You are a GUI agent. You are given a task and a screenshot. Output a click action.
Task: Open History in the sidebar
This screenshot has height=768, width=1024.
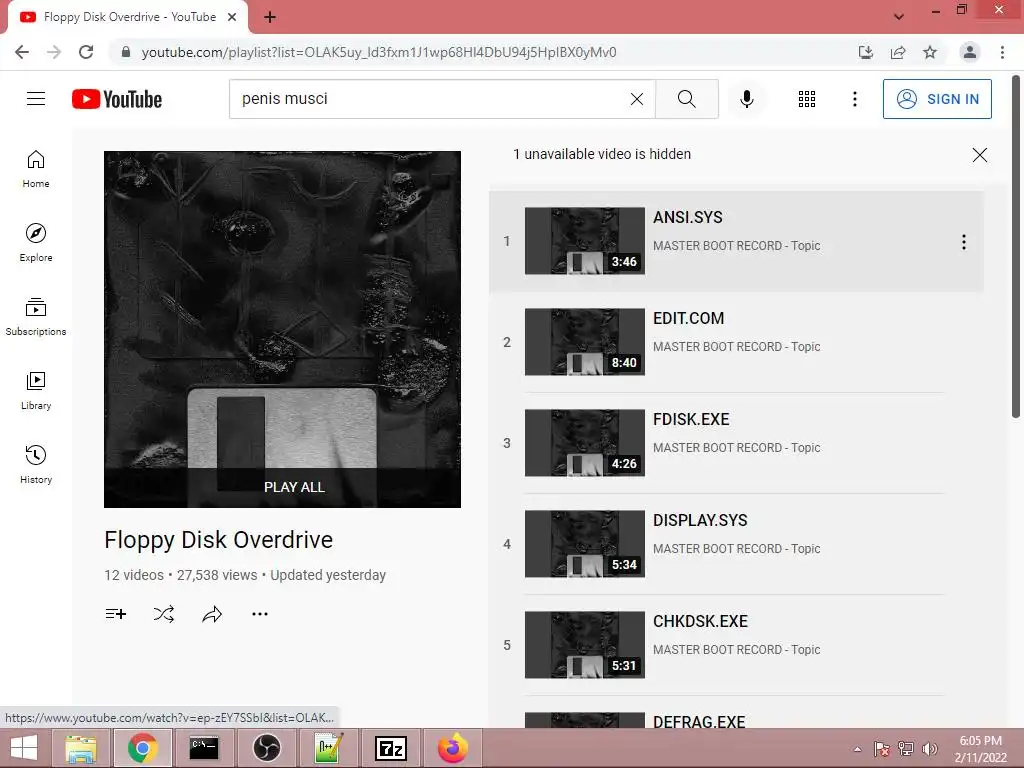[36, 464]
